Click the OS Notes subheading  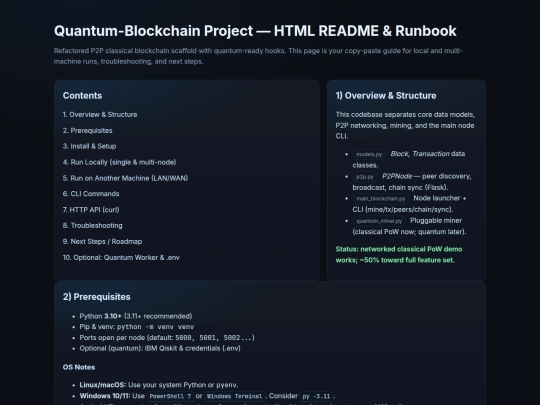point(79,367)
